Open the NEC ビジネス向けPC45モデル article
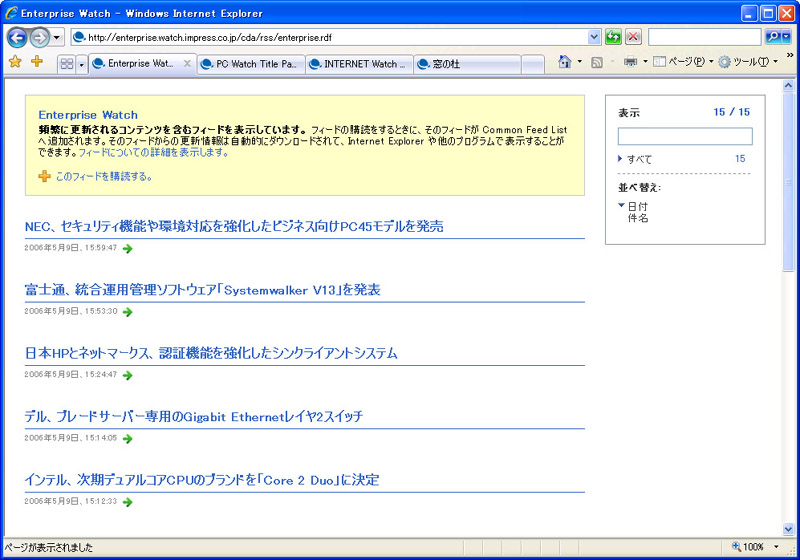The width and height of the screenshot is (800, 560). tap(234, 226)
